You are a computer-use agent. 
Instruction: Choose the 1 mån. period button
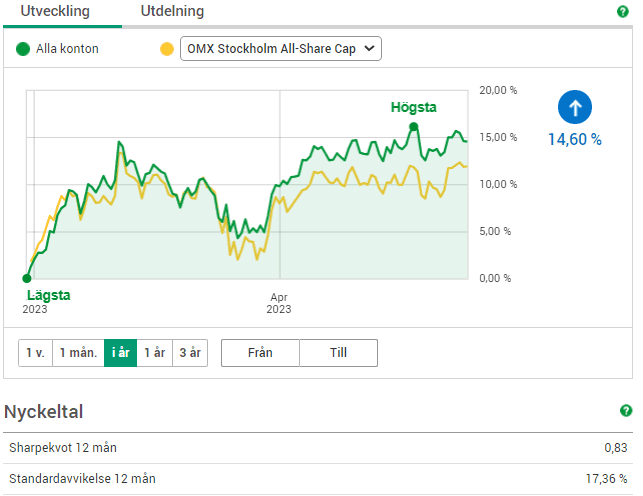(78, 353)
